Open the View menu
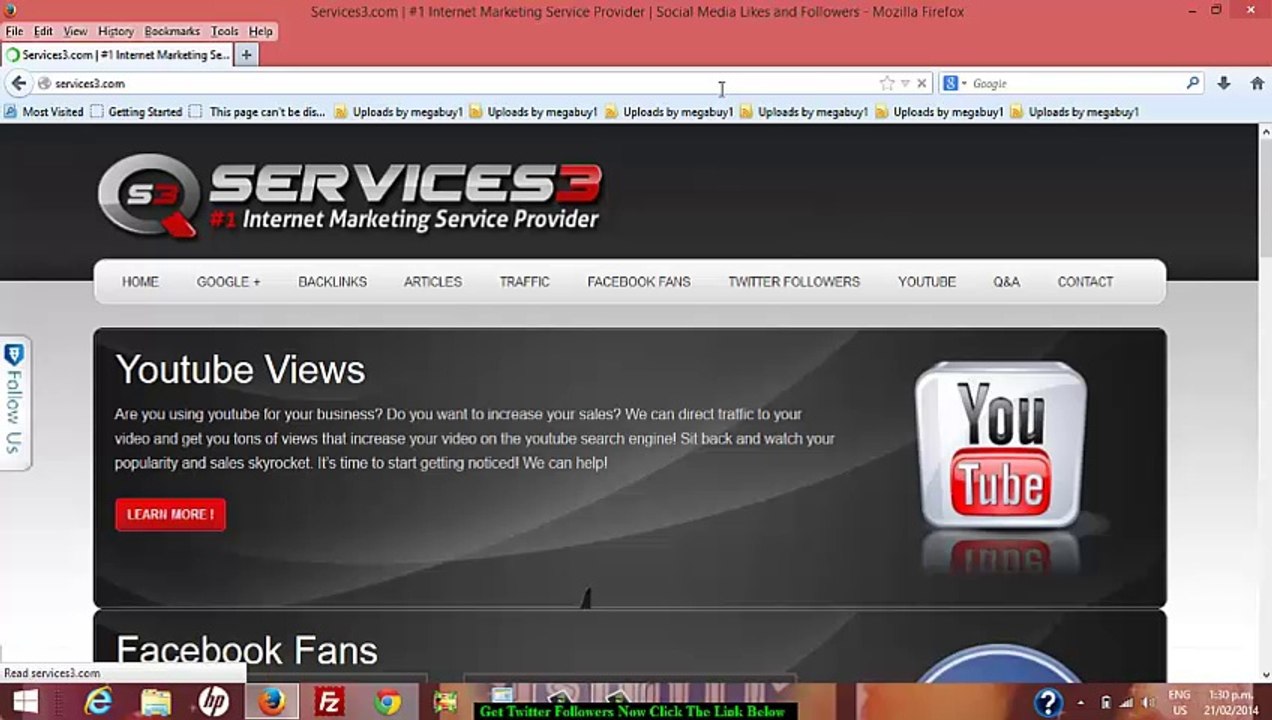The height and width of the screenshot is (720, 1272). pyautogui.click(x=75, y=32)
